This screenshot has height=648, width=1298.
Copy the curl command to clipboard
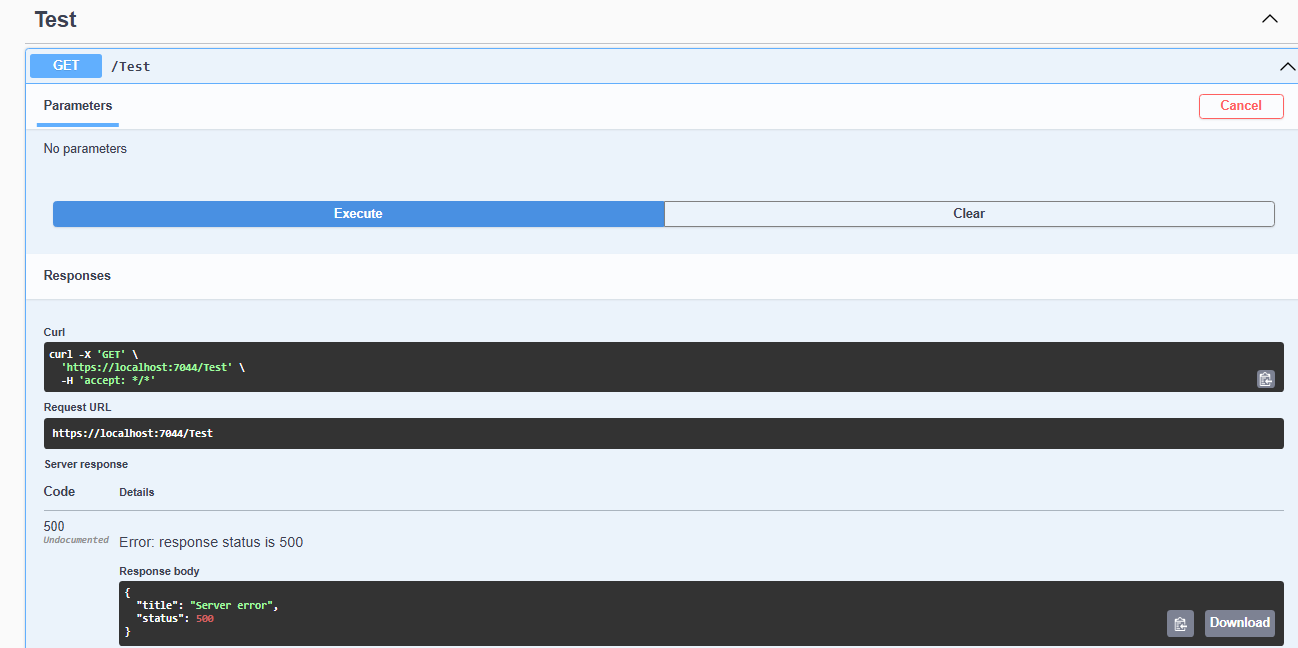pyautogui.click(x=1265, y=379)
